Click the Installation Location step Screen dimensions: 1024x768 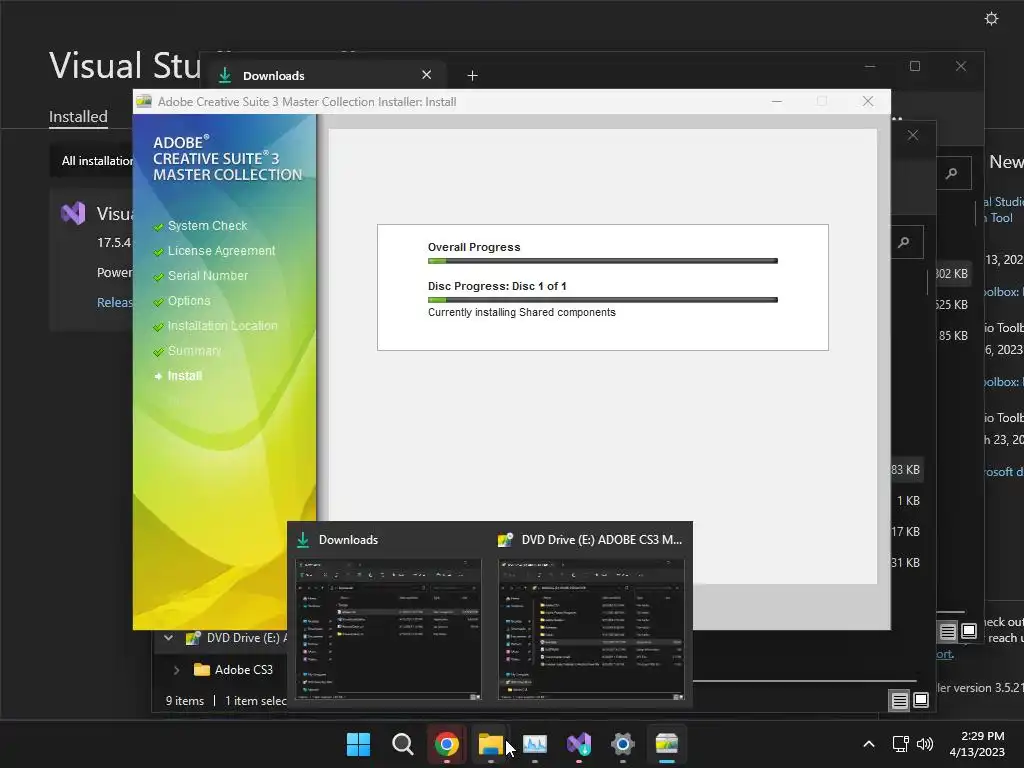coord(222,325)
